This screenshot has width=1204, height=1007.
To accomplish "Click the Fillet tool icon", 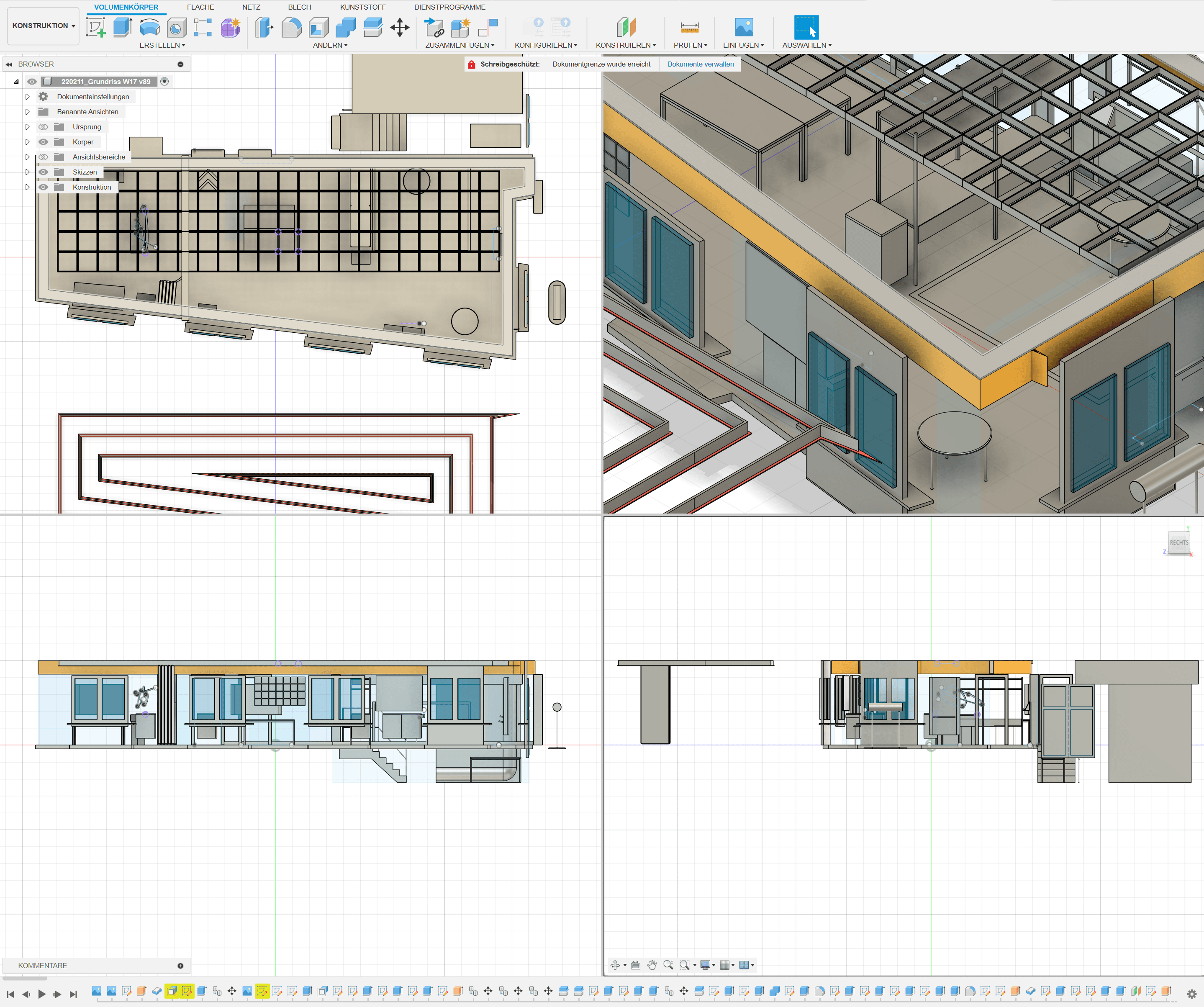I will [291, 27].
